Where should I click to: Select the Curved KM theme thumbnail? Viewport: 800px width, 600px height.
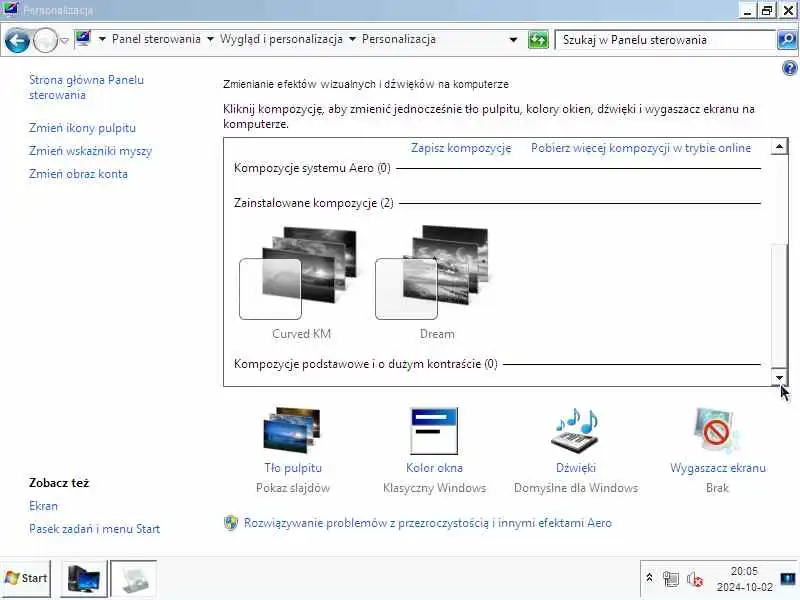click(298, 273)
